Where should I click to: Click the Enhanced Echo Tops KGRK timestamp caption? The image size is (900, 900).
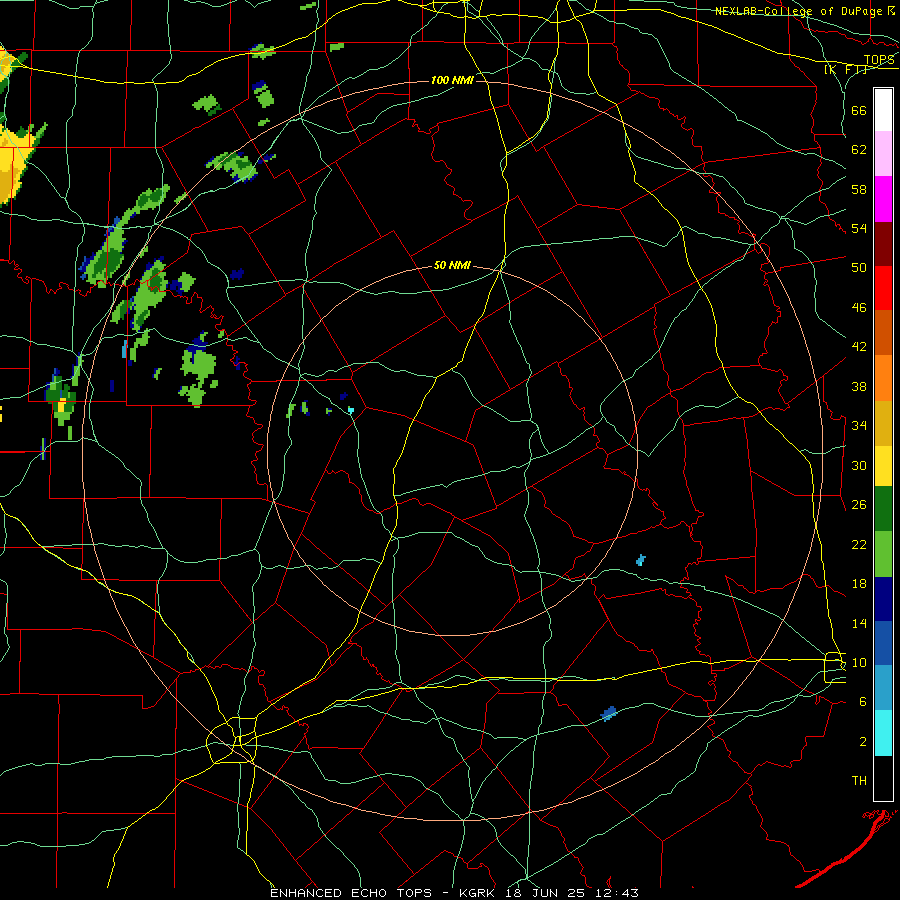pos(454,893)
